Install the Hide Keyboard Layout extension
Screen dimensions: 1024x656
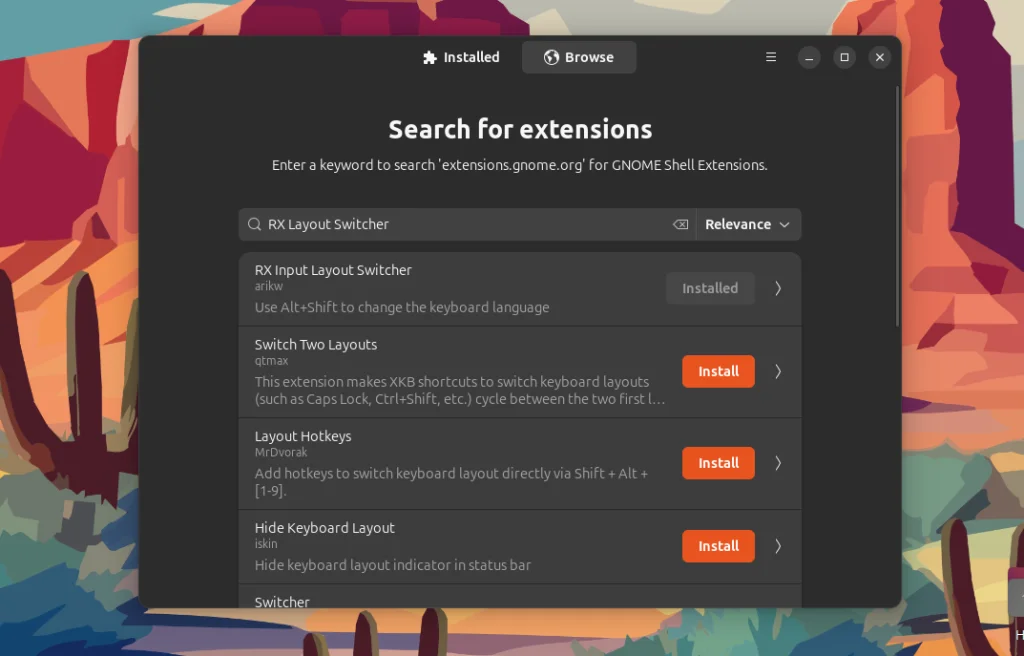718,546
